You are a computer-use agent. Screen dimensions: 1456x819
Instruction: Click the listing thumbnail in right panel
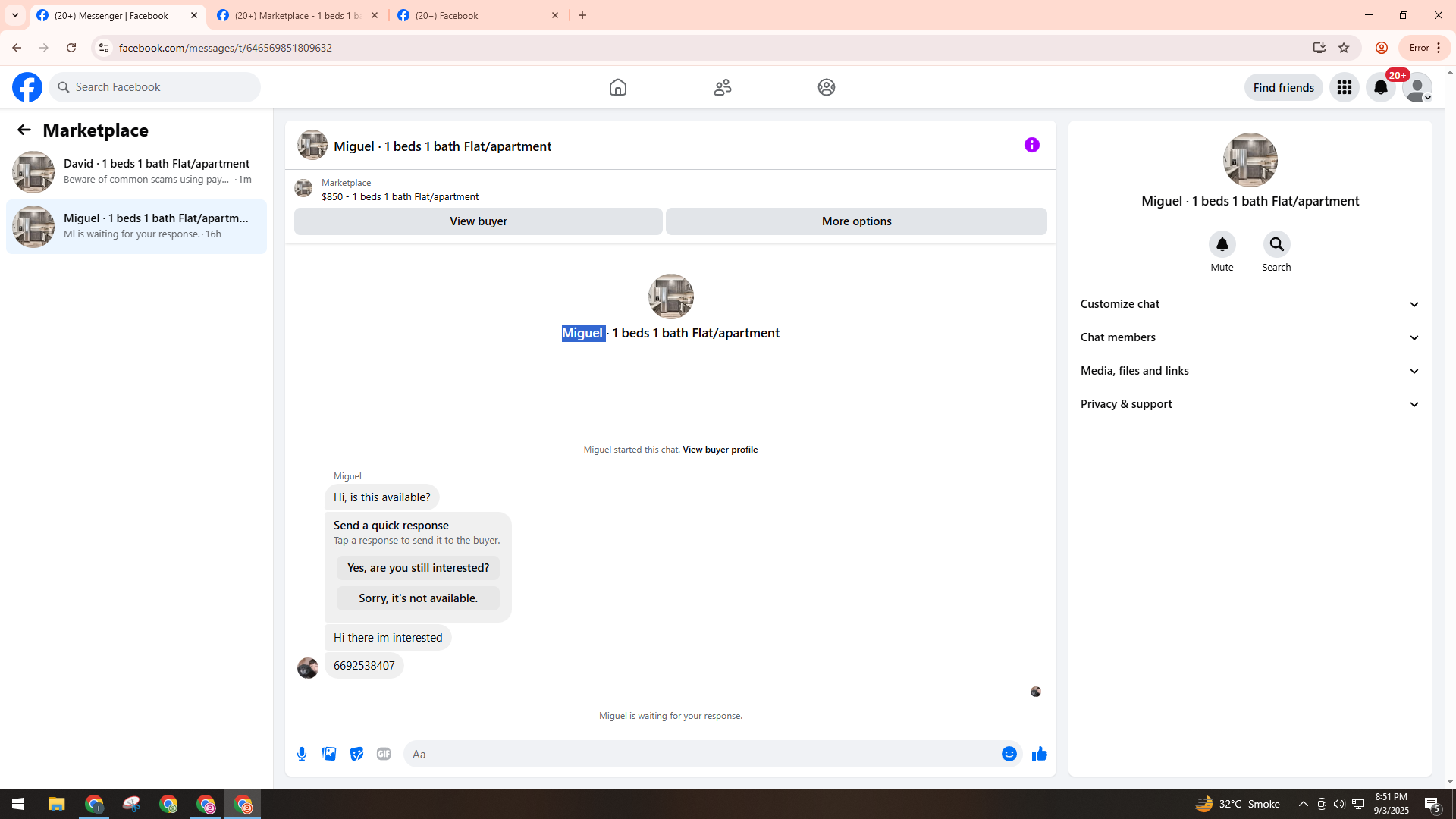click(1250, 160)
